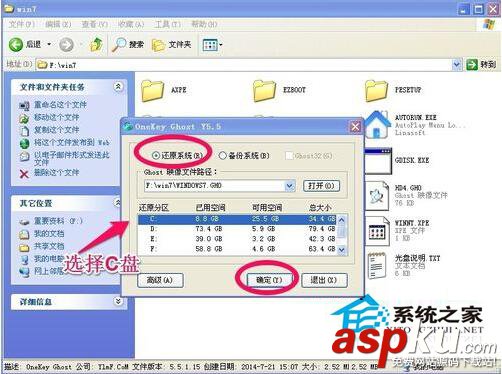Click the rename task icon
Image resolution: width=502 pixels, height=374 pixels.
coord(24,106)
